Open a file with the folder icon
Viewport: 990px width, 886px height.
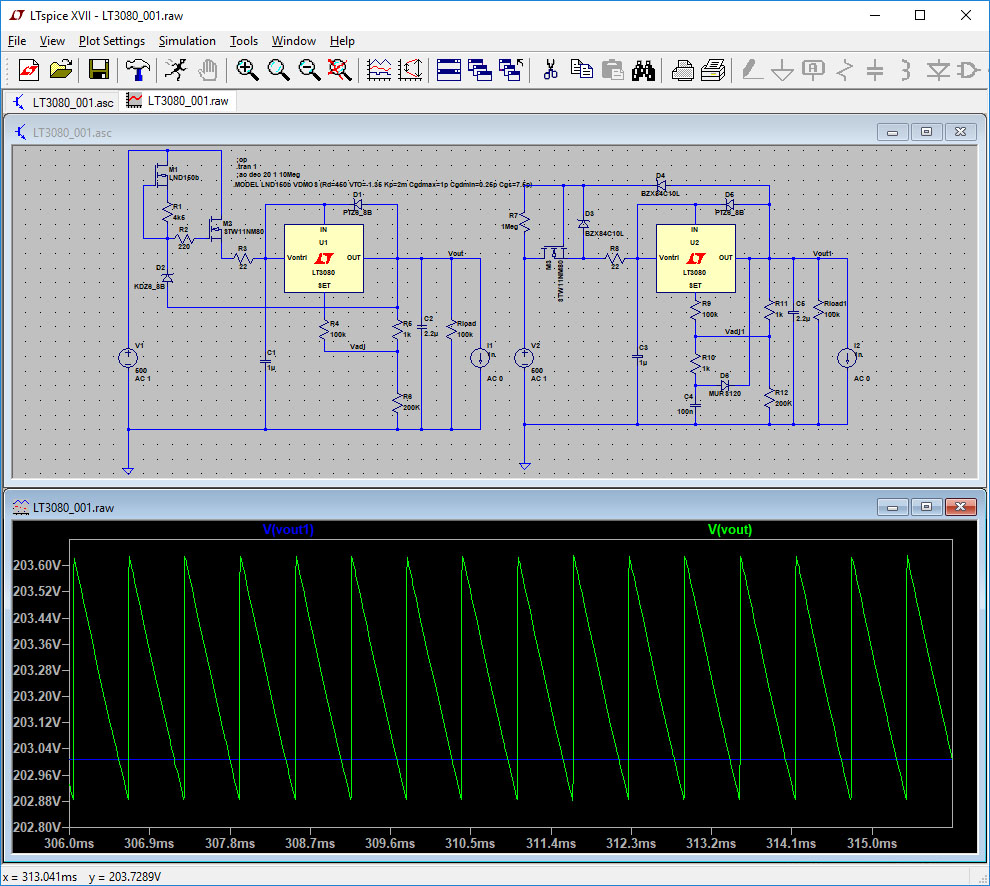61,69
